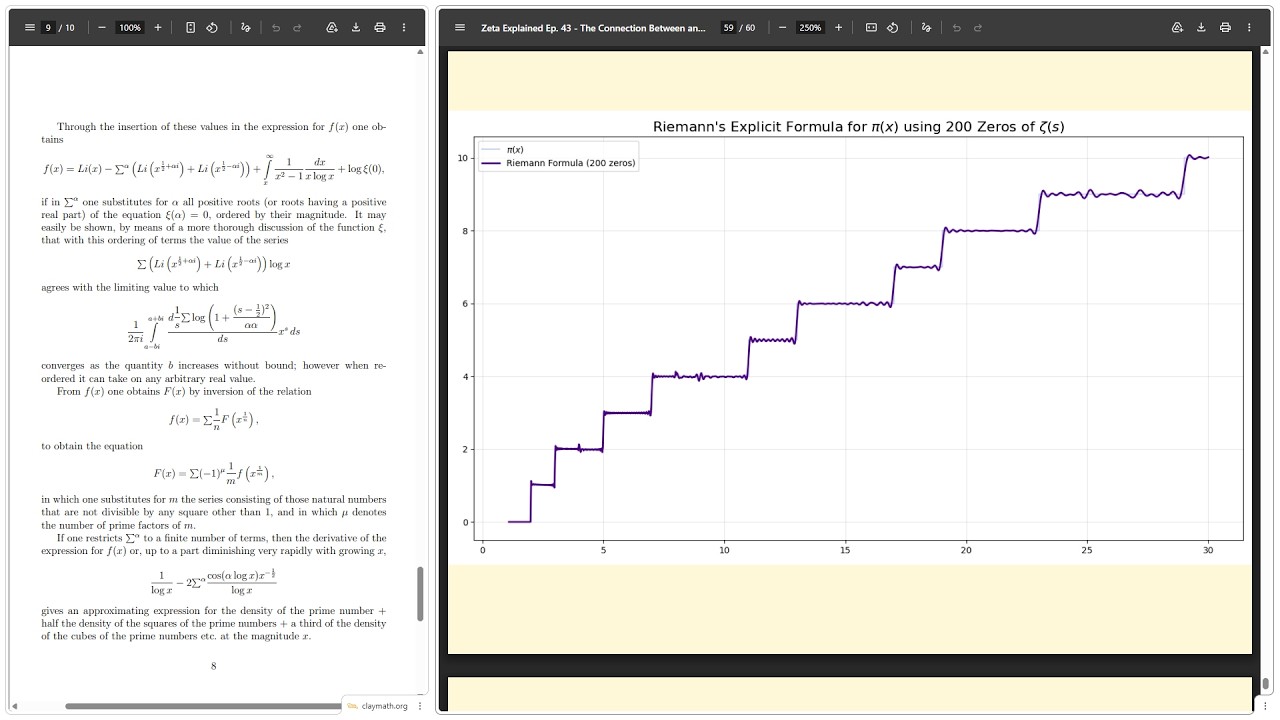Click the undo arrow in right PDF viewer
The image size is (1280, 720).
coord(957,27)
